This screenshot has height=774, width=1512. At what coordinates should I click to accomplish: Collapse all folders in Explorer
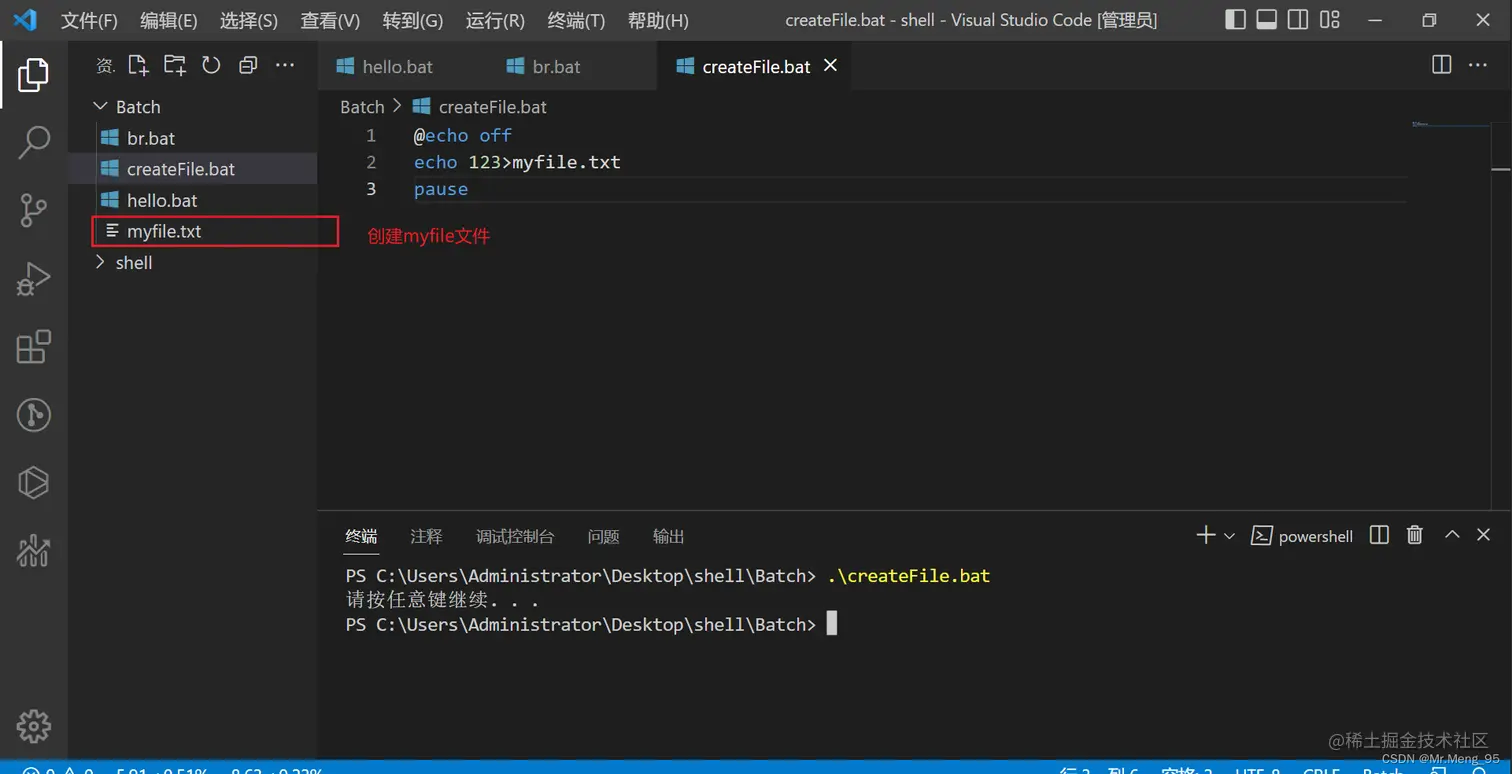point(248,66)
